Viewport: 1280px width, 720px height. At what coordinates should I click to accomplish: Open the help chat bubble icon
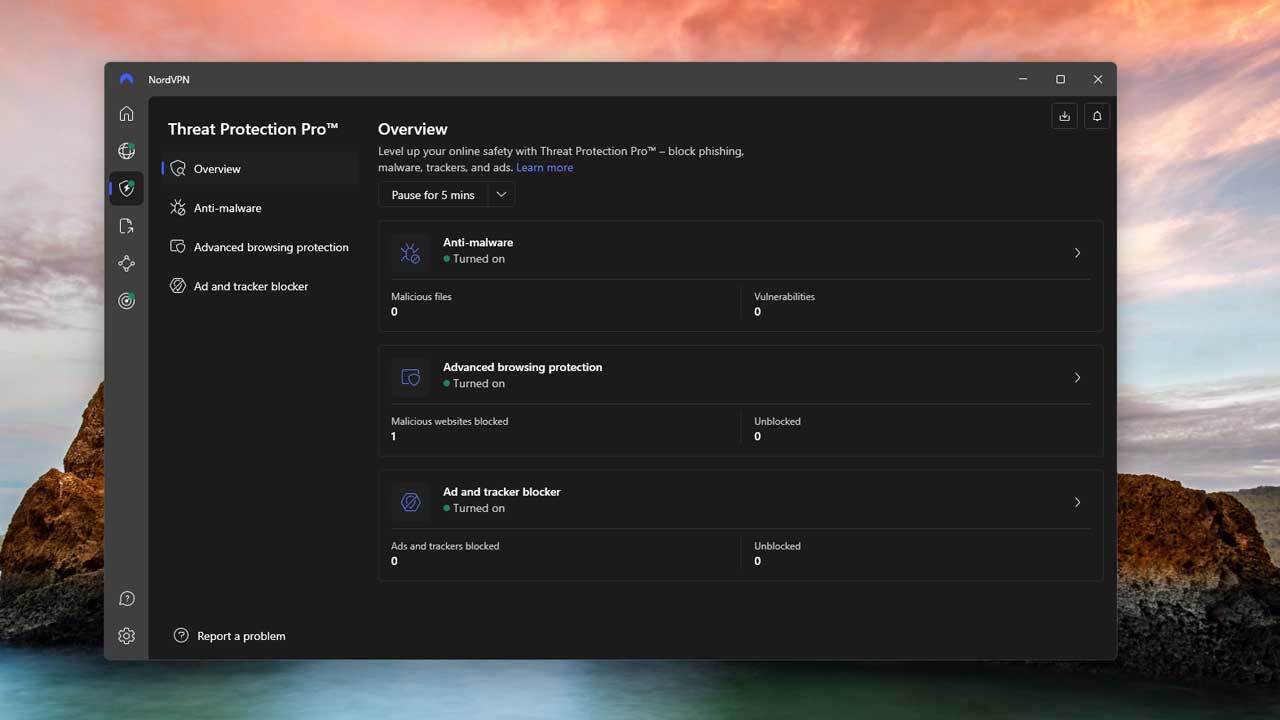click(x=126, y=599)
